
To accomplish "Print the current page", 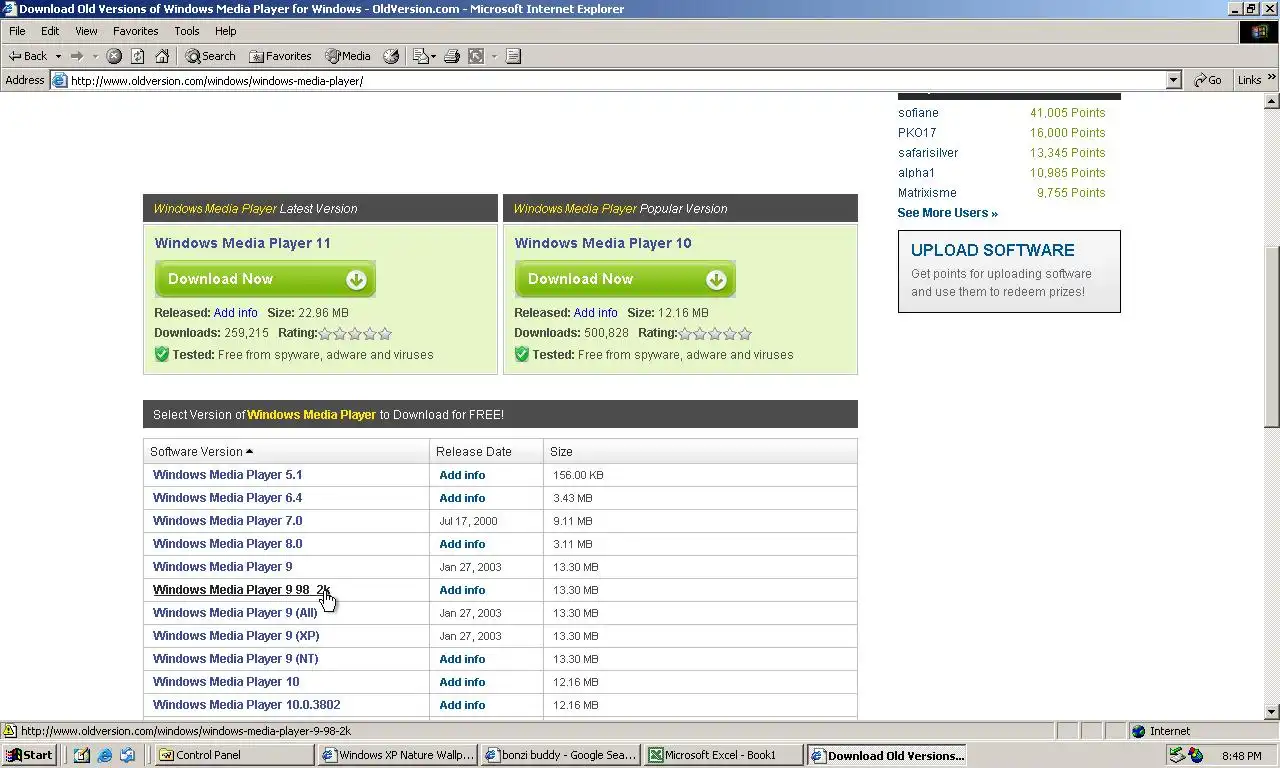I will pos(451,56).
